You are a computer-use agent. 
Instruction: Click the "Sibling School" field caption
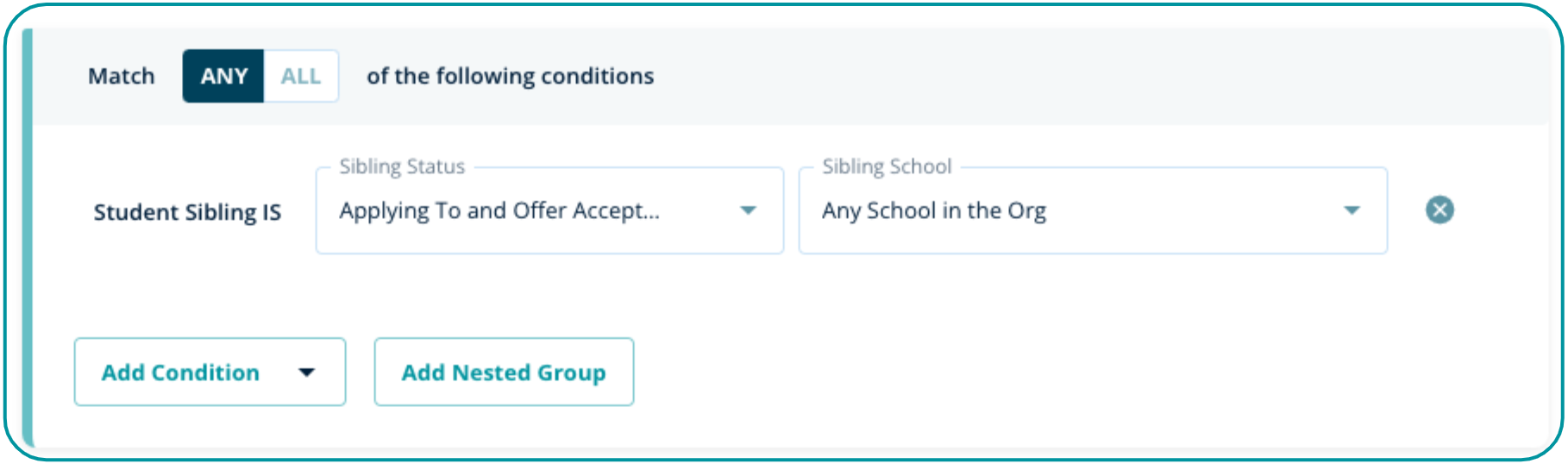coord(887,166)
